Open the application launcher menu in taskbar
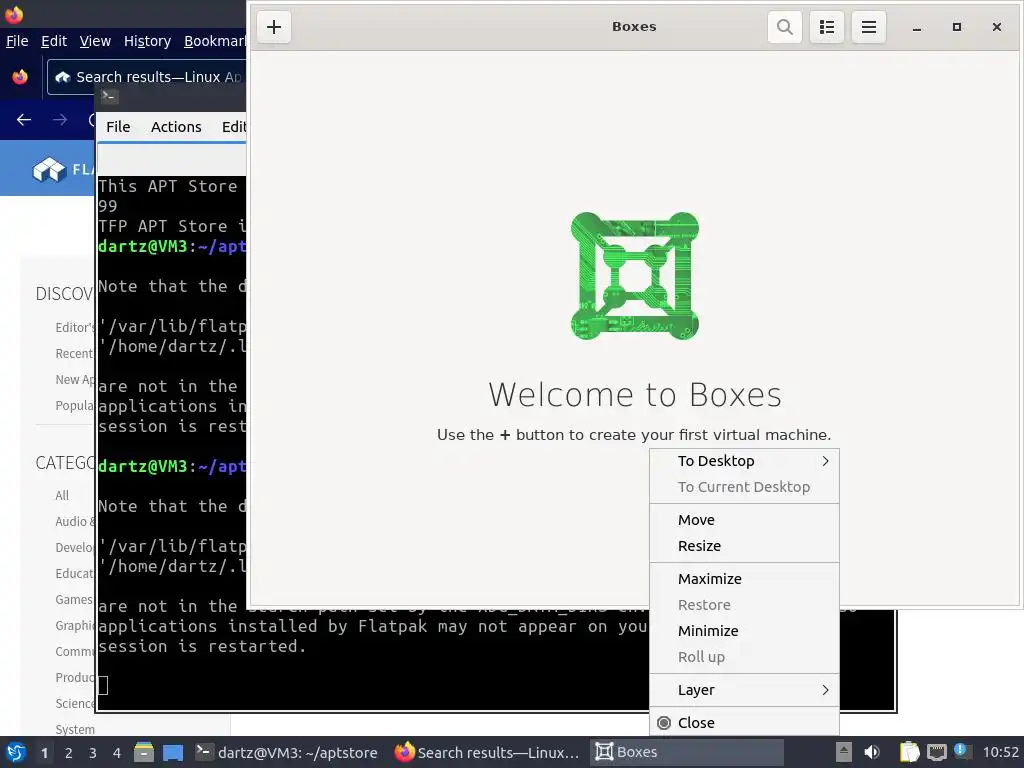Image resolution: width=1024 pixels, height=768 pixels. (x=16, y=752)
